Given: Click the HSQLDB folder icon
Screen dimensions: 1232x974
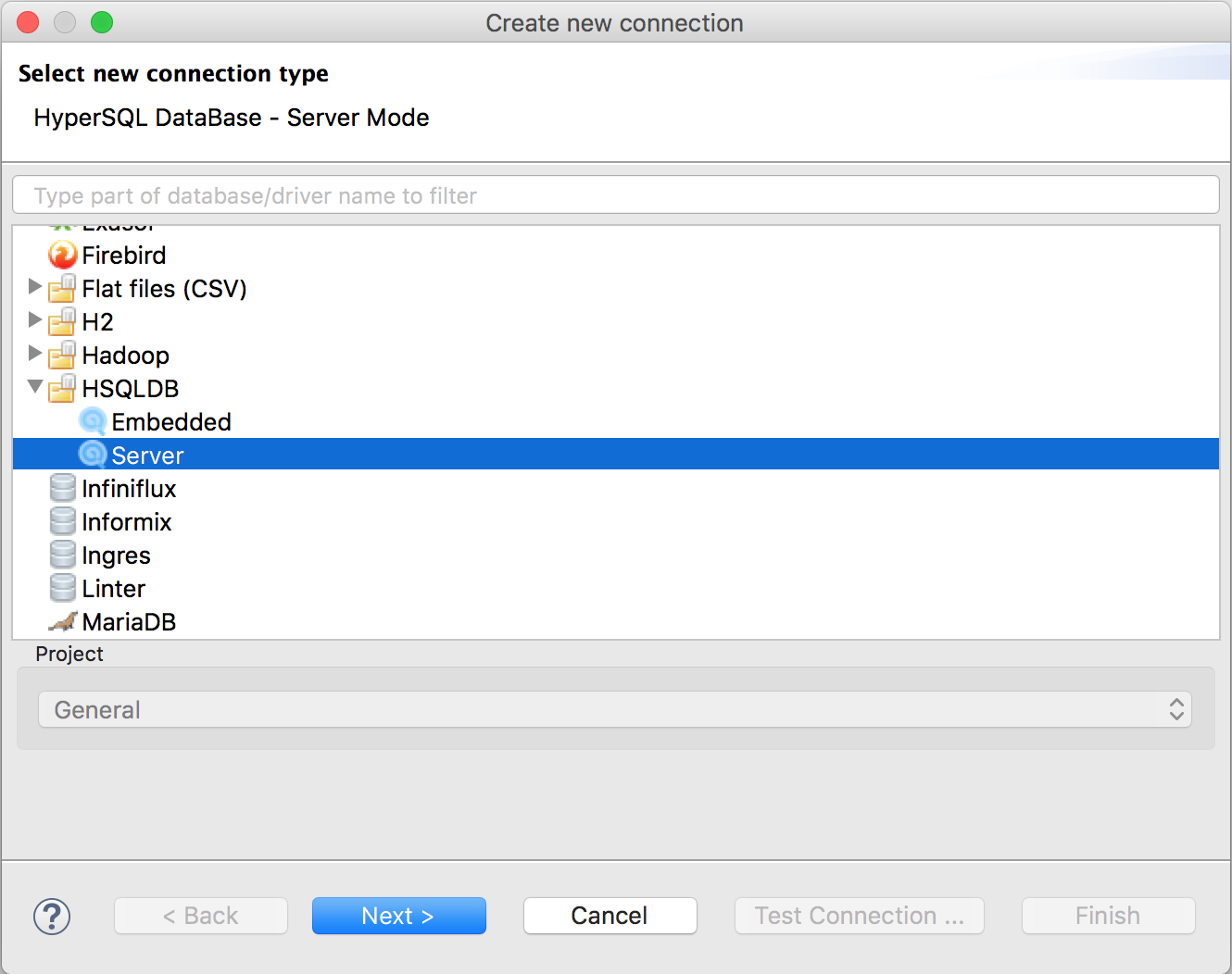Looking at the screenshot, I should tap(61, 388).
